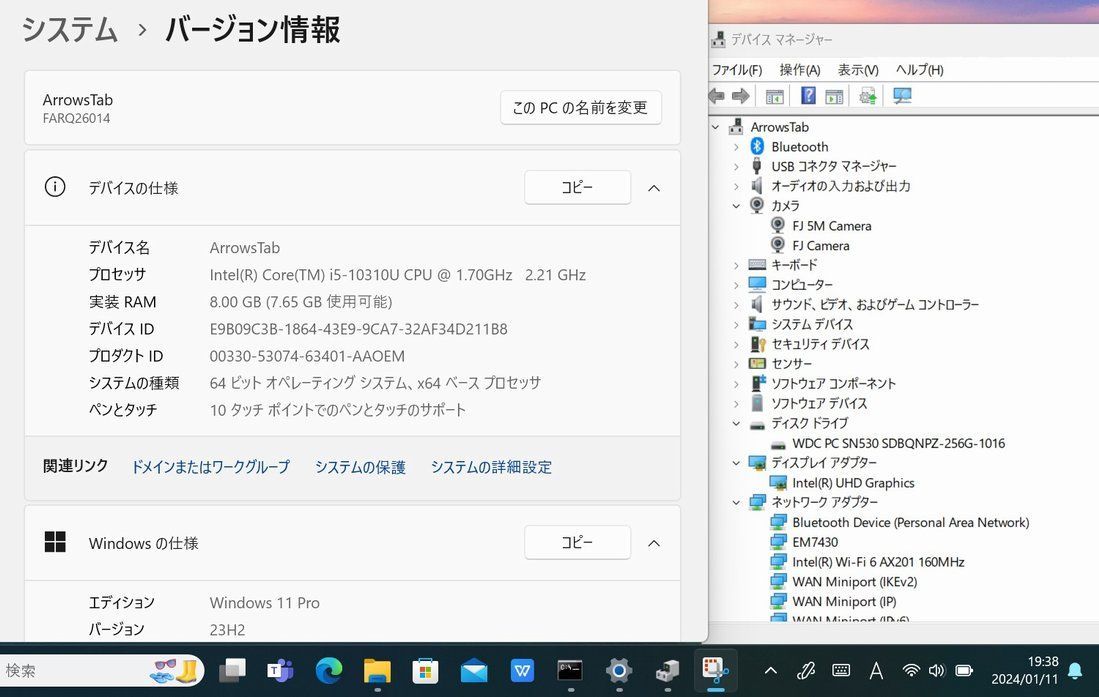Click the Task View taskbar icon
The height and width of the screenshot is (697, 1099).
pos(232,670)
